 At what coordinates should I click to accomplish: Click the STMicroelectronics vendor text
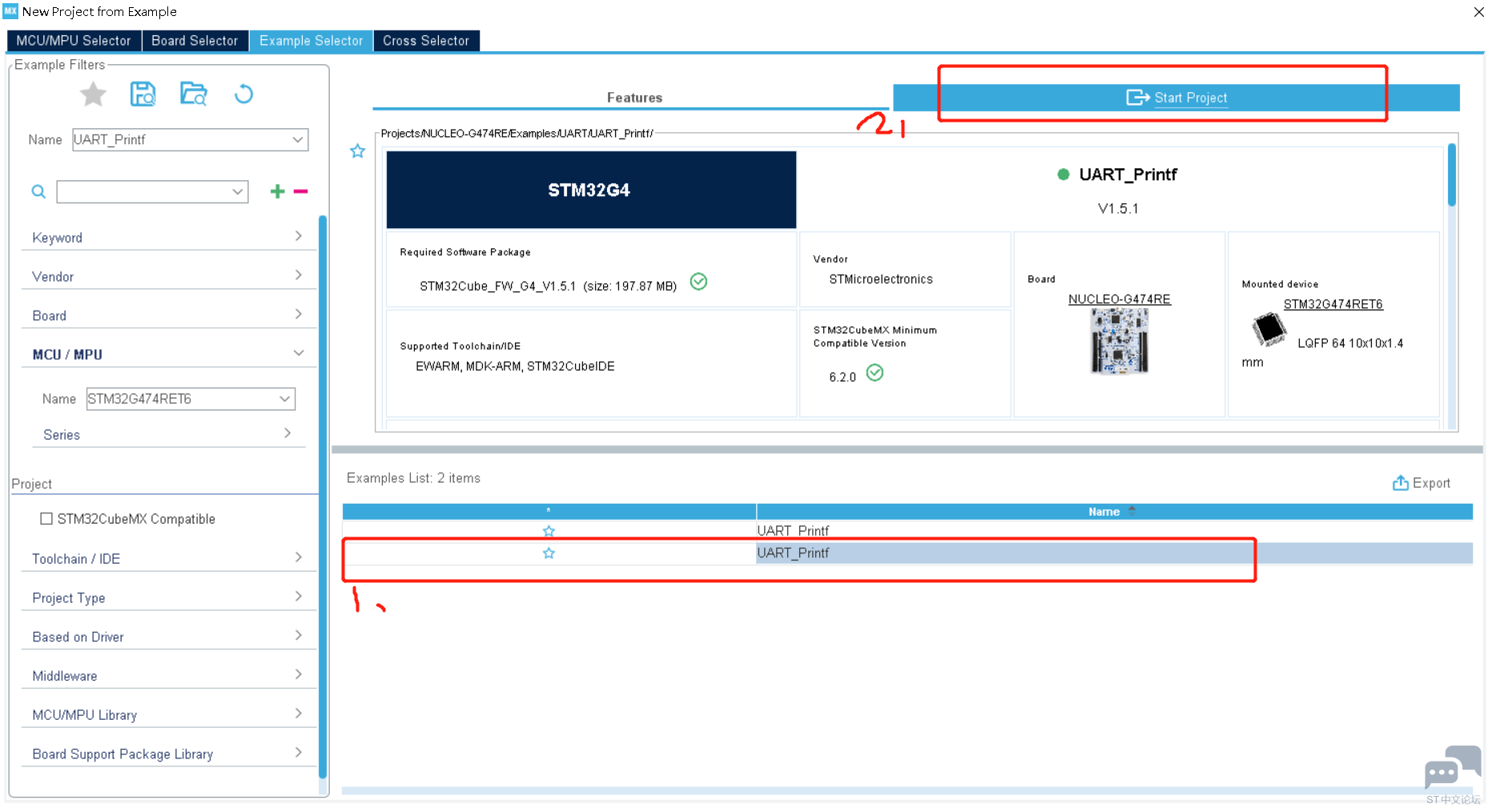[881, 279]
